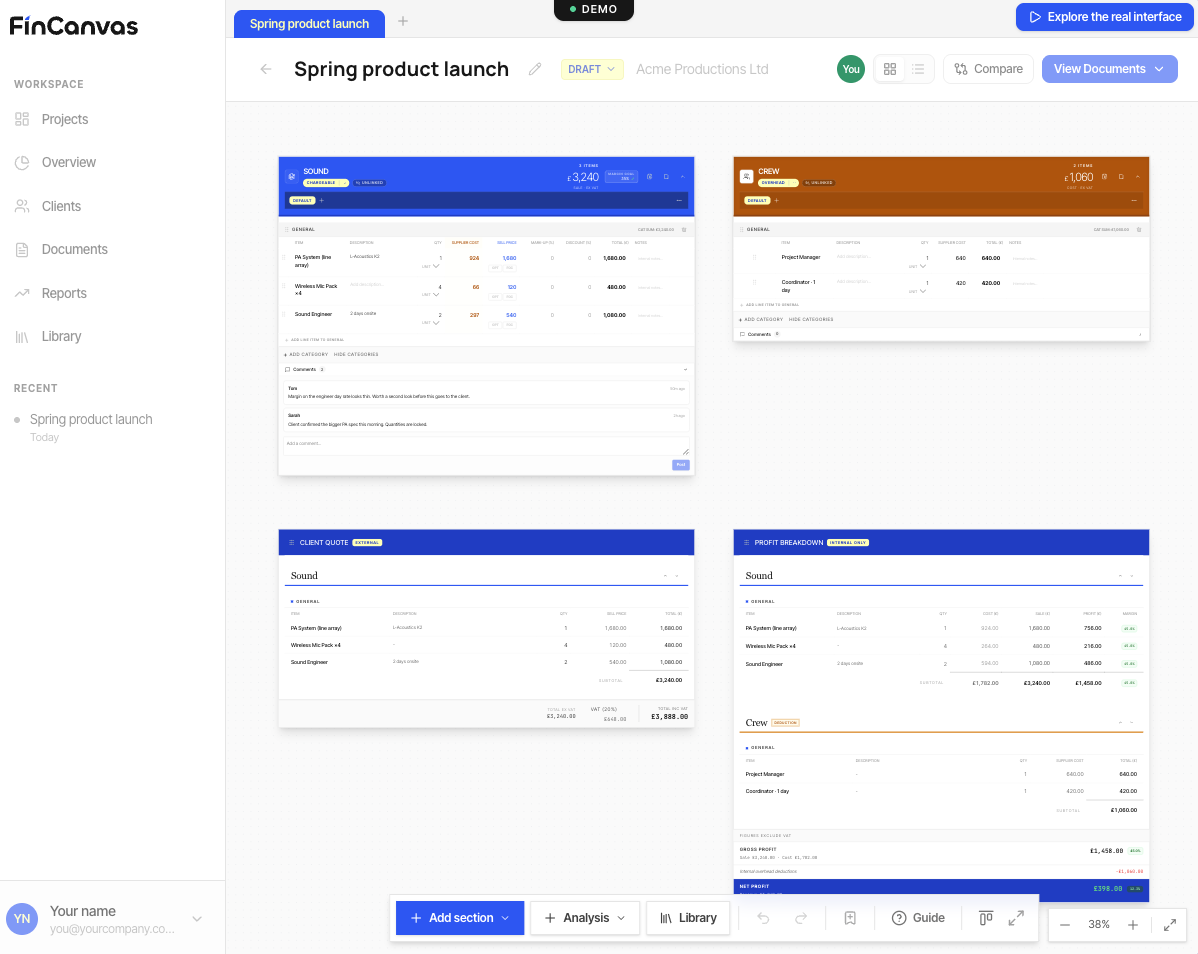Select the DEFAULT variant in Crew section

(x=757, y=201)
